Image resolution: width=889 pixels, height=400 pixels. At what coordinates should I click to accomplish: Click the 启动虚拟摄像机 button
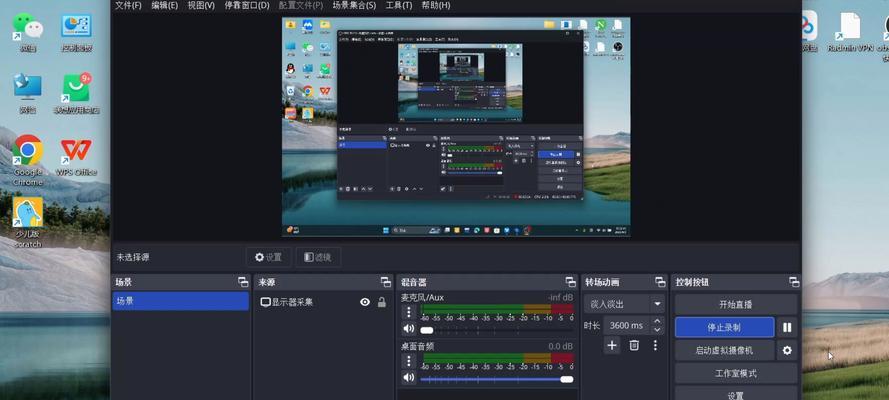(x=725, y=351)
